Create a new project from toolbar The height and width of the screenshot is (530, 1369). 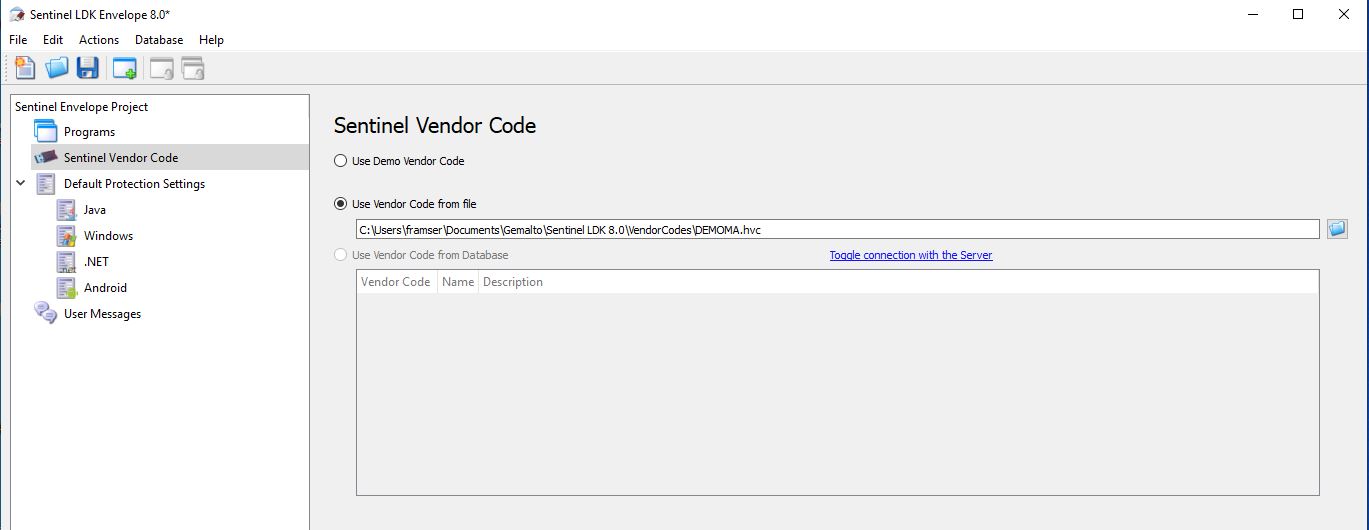[x=25, y=68]
